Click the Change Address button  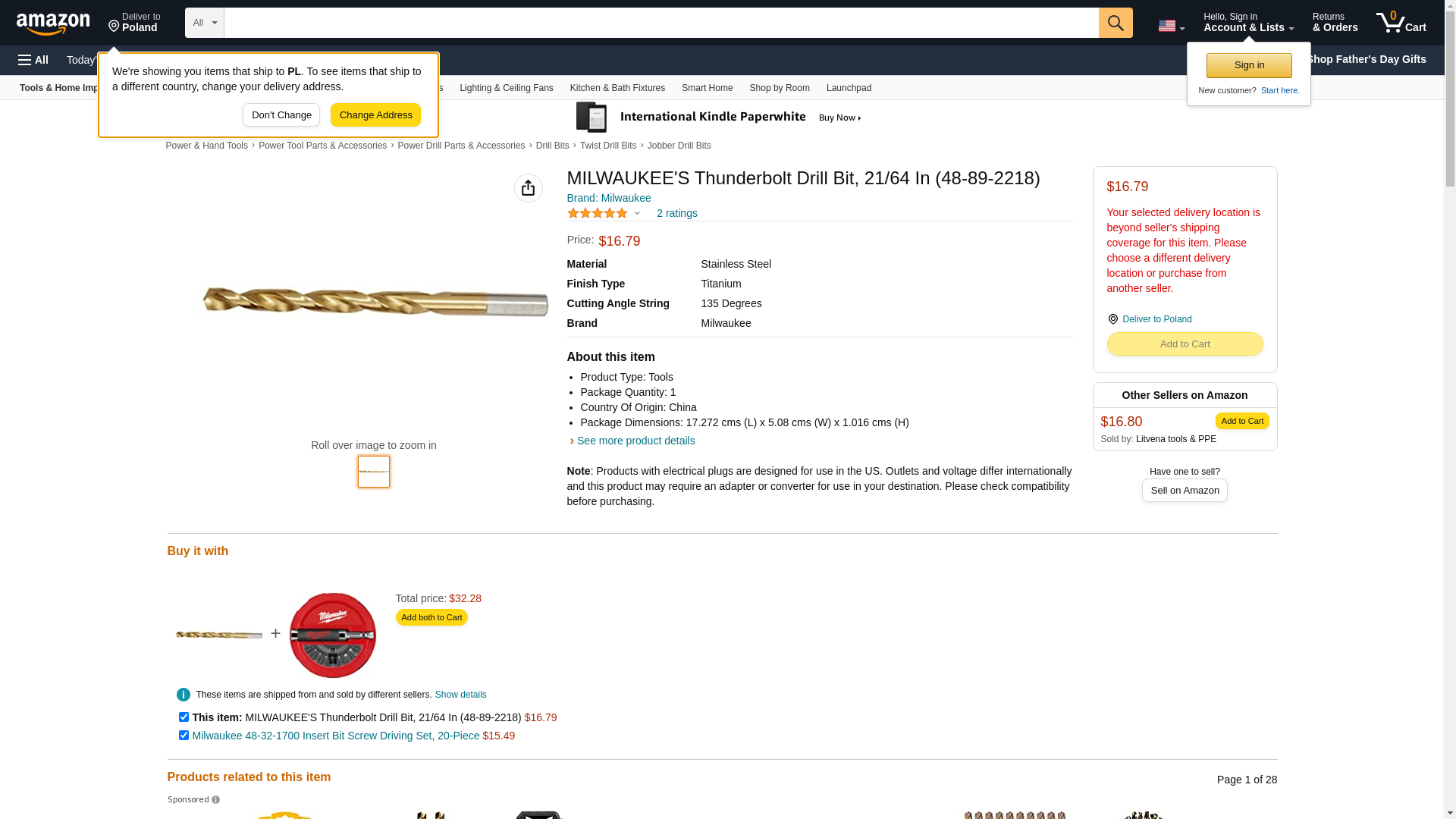point(375,115)
